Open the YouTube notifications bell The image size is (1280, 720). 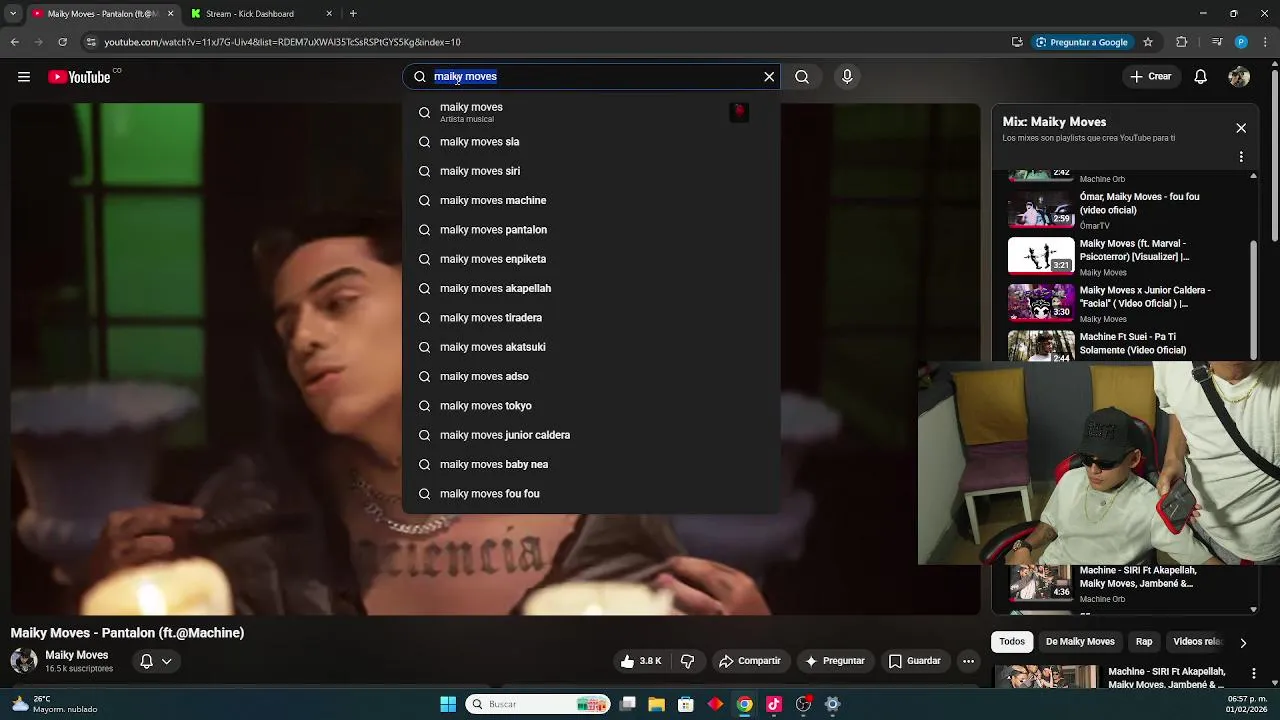[x=1201, y=77]
